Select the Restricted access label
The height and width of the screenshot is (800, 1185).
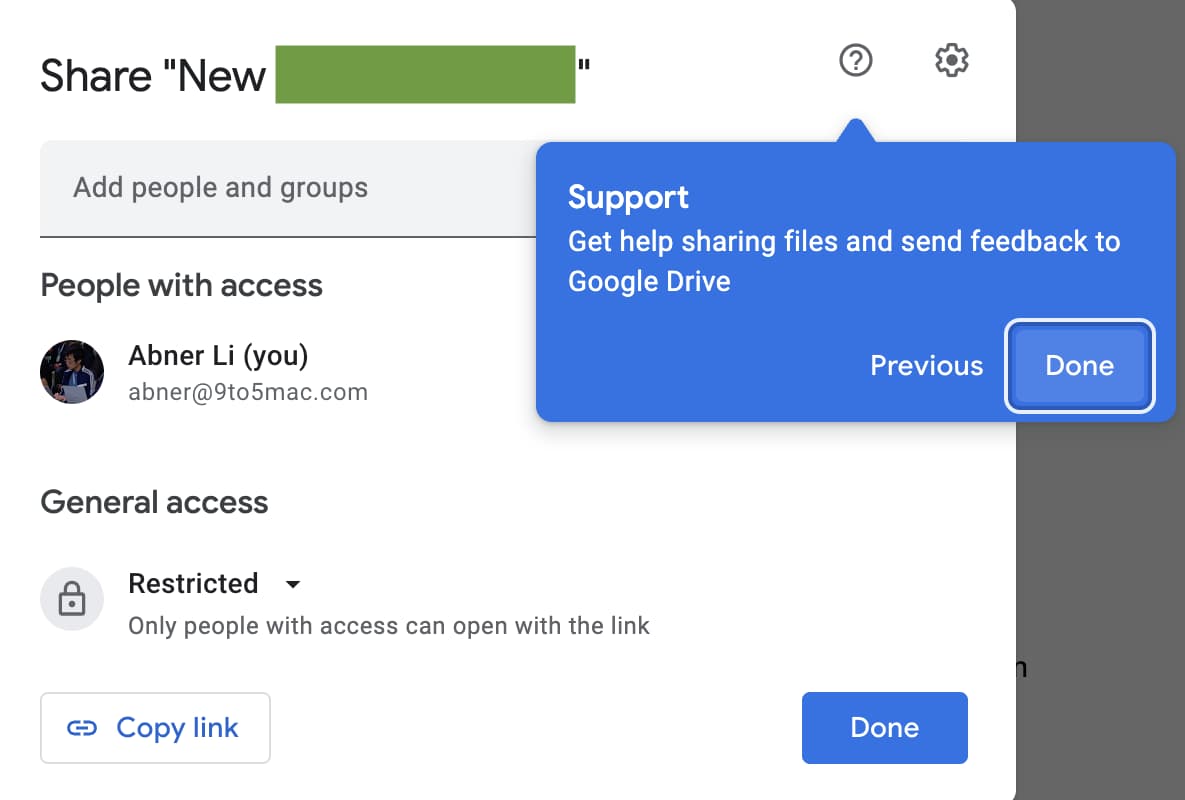point(193,583)
